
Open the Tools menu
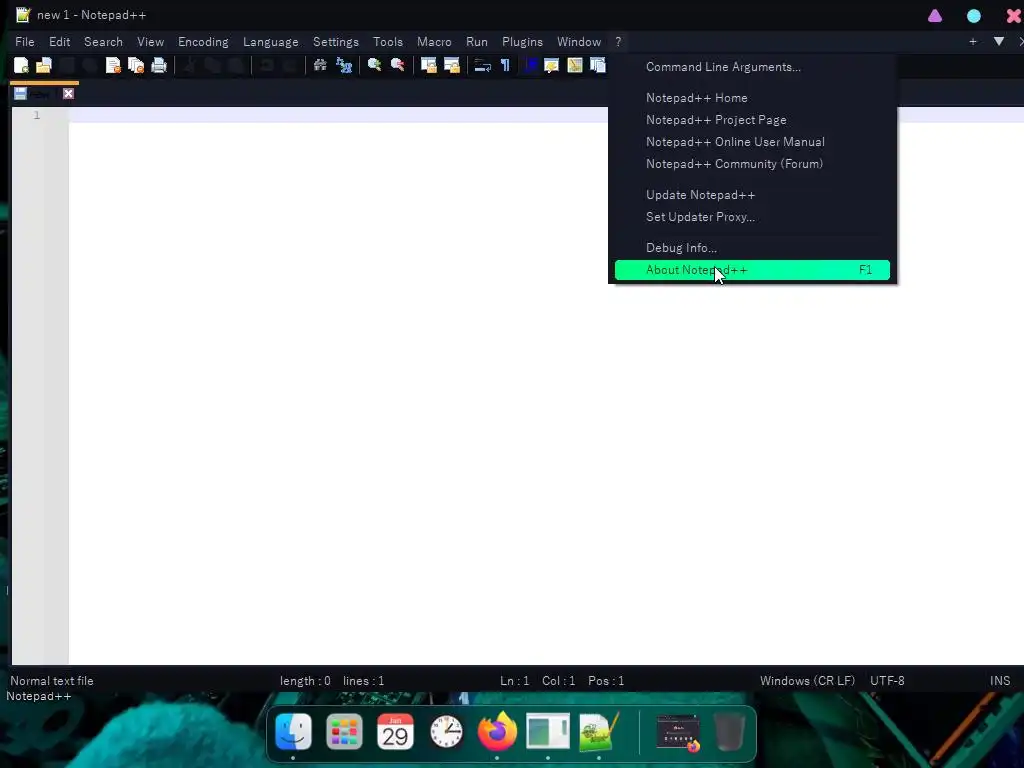tap(388, 42)
